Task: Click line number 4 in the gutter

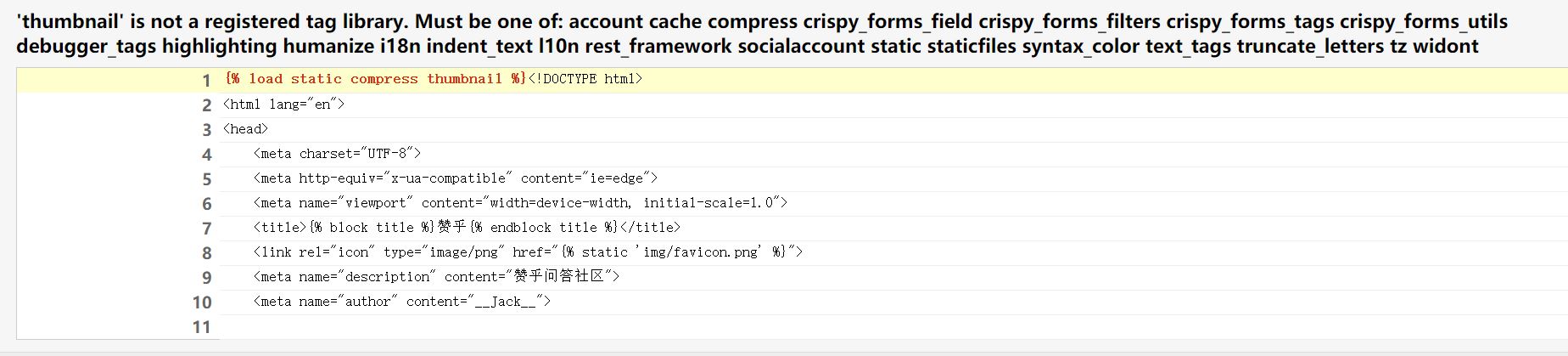Action: coord(205,155)
